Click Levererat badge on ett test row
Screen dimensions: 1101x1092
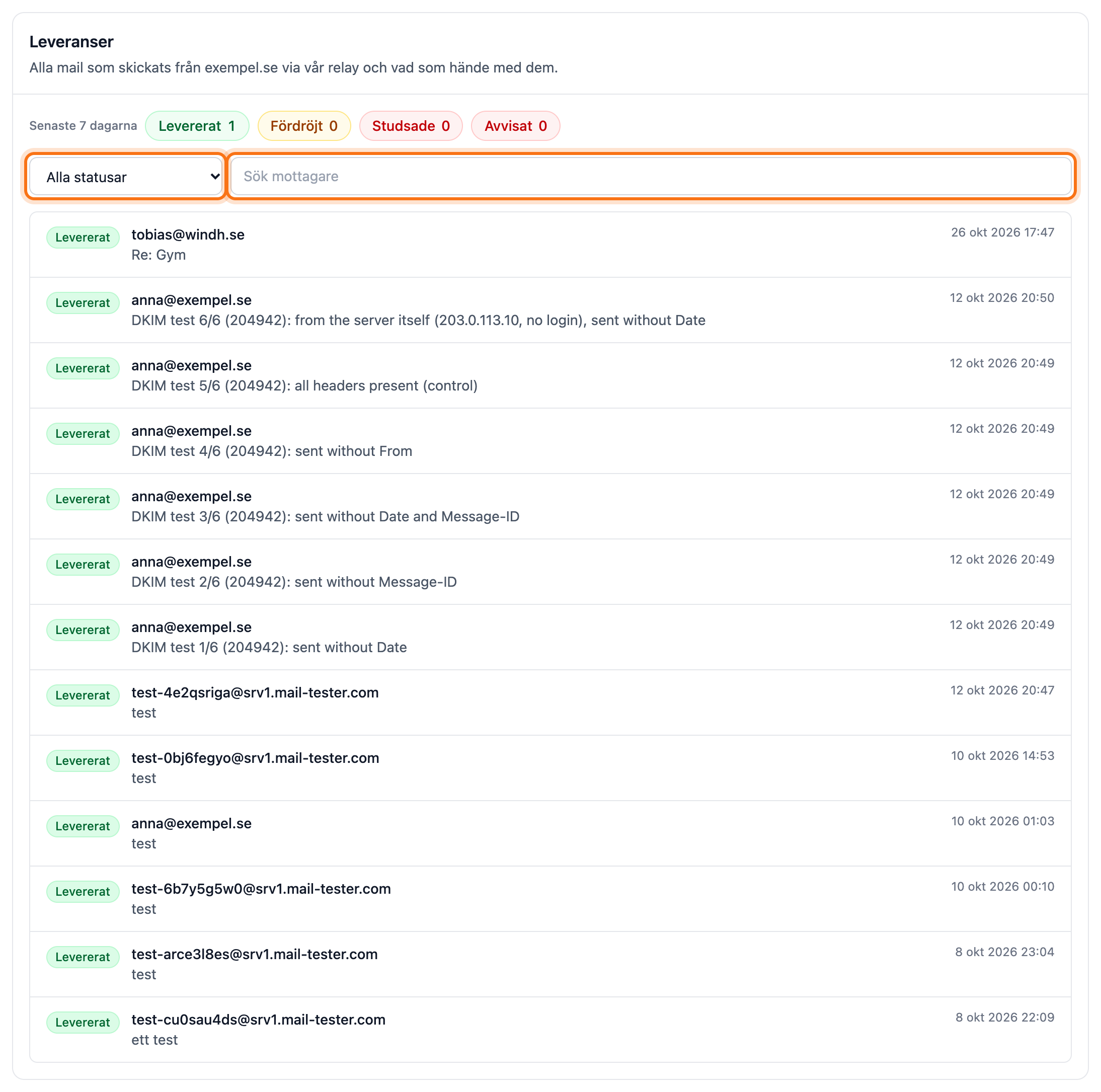pyautogui.click(x=83, y=1023)
